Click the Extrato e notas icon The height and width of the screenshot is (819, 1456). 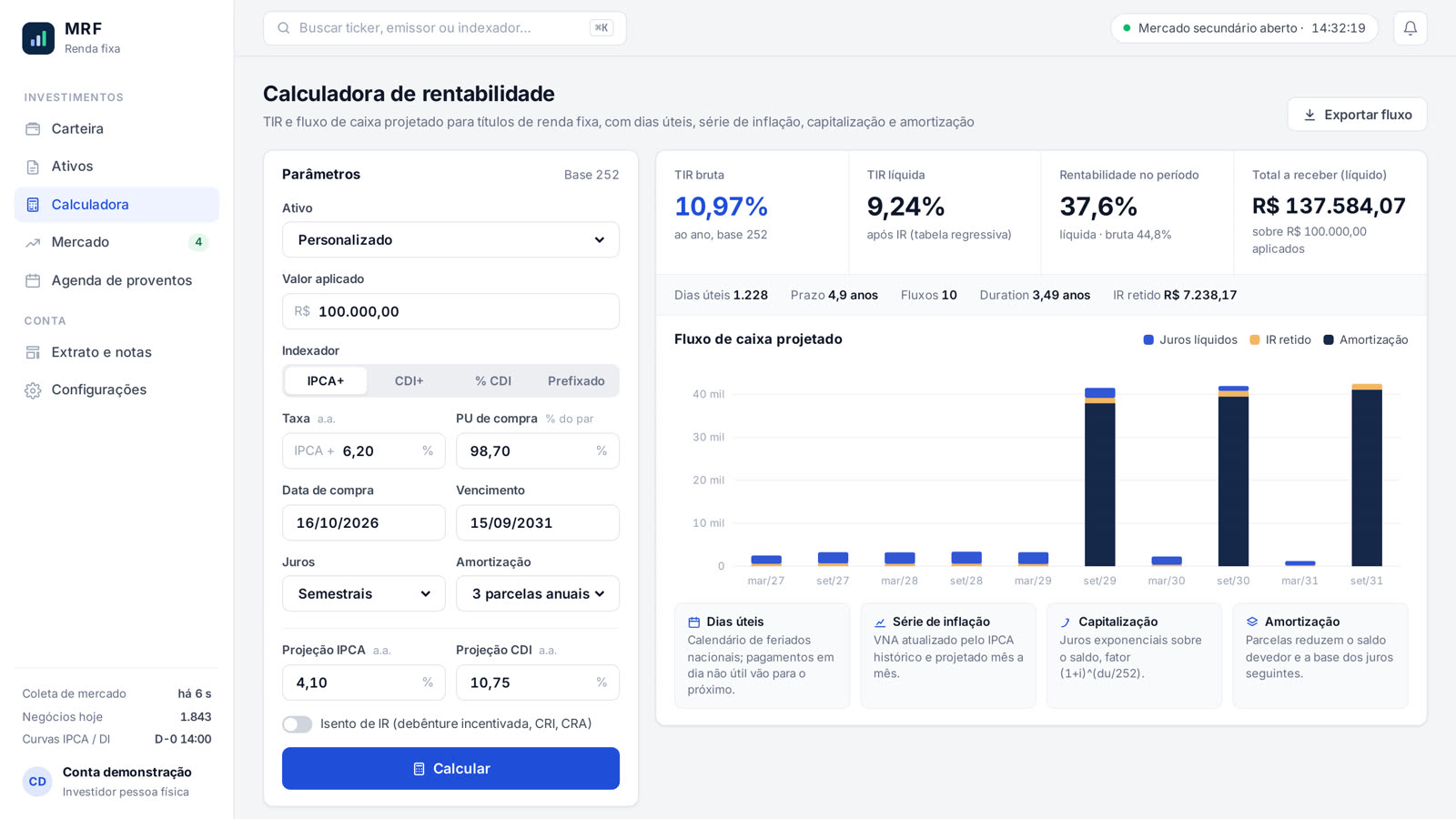[x=33, y=352]
